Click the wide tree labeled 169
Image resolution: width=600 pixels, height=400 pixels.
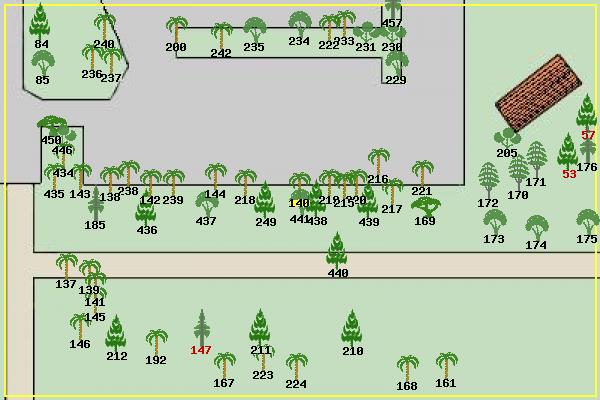(425, 205)
